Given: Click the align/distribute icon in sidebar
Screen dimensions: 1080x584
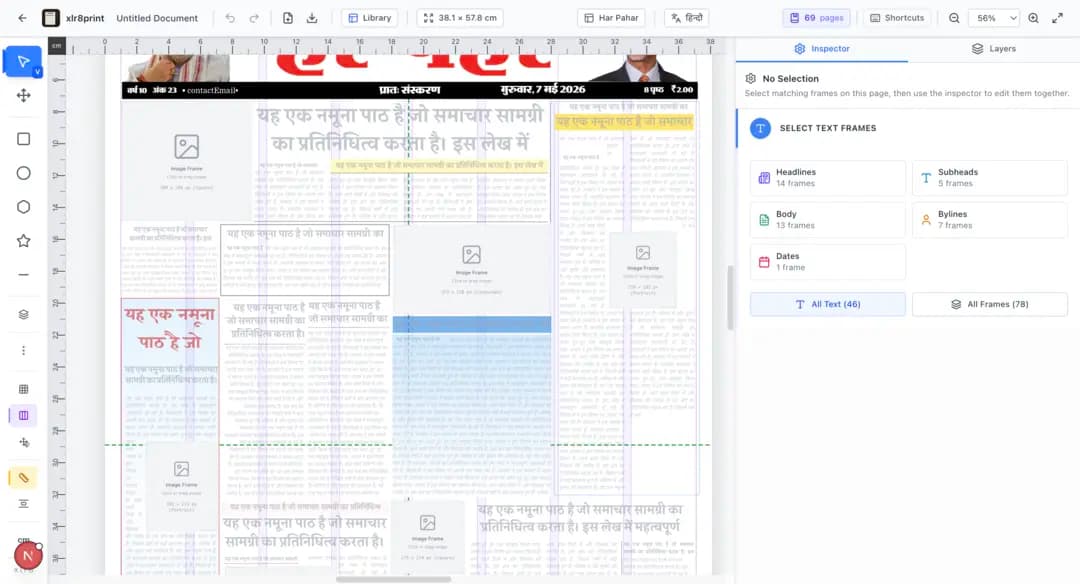Looking at the screenshot, I should (x=23, y=503).
